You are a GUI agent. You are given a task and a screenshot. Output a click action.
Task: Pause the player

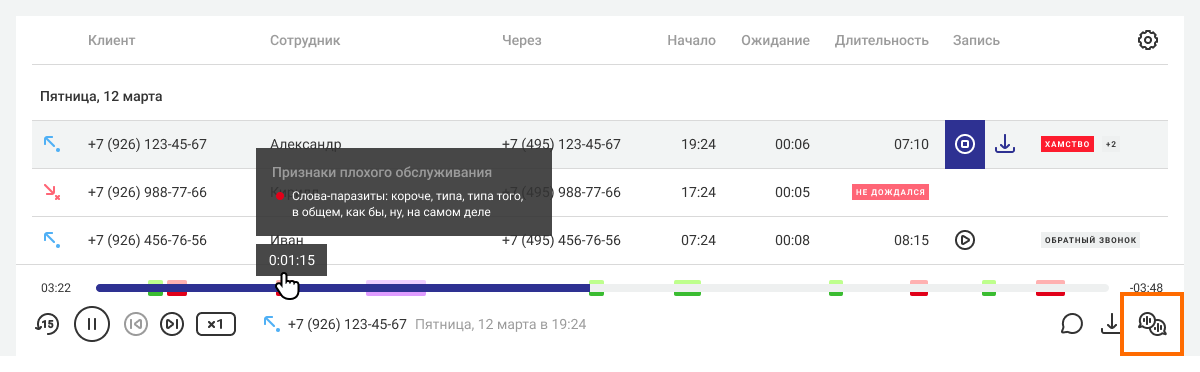click(x=91, y=324)
